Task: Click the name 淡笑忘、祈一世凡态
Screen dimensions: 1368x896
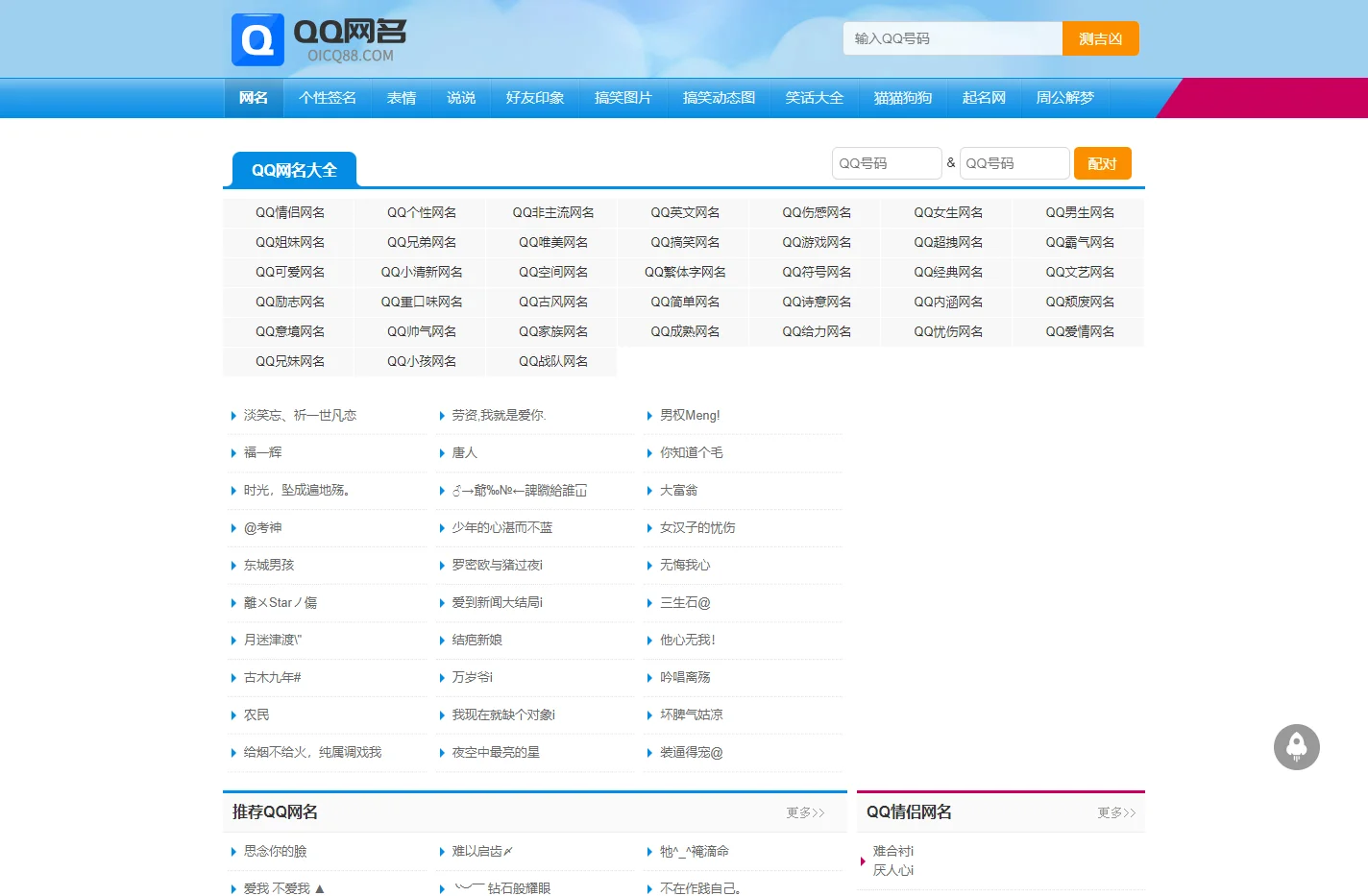Action: point(300,415)
